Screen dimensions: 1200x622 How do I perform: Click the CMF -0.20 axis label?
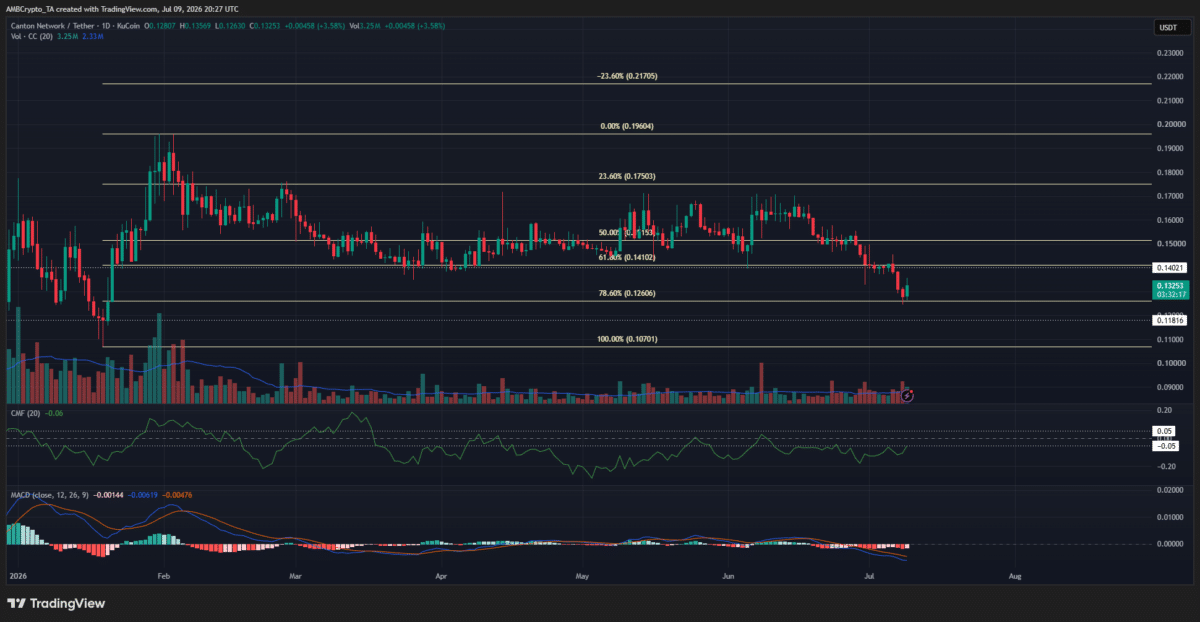(1167, 466)
